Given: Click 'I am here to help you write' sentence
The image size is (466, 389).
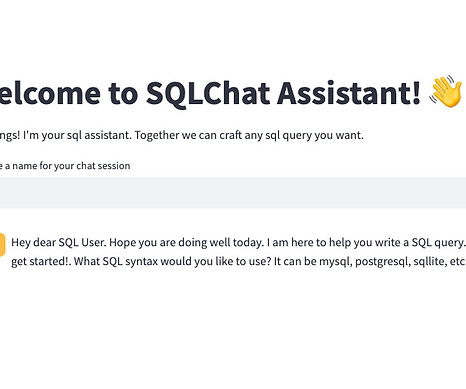Looking at the screenshot, I should (x=338, y=242).
